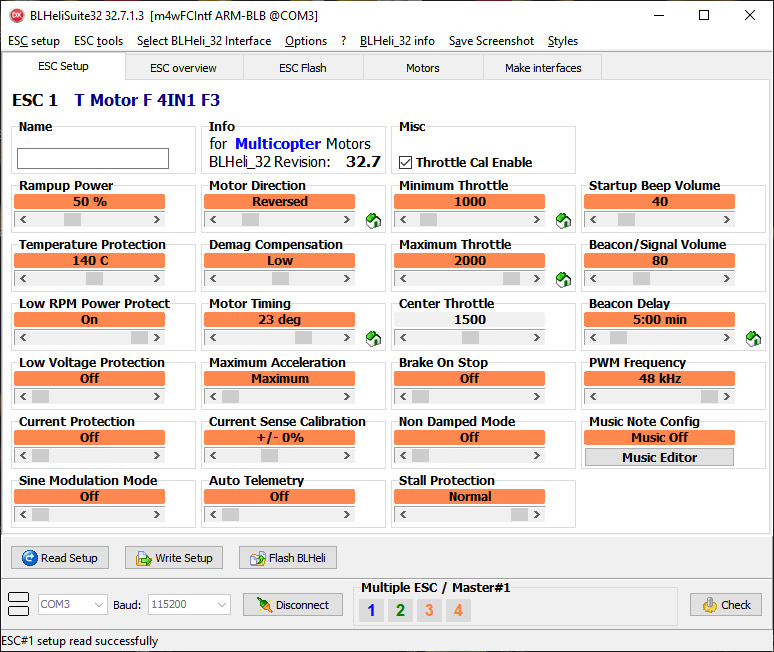This screenshot has width=774, height=652.
Task: Increase Brake On Stop with right arrow
Action: tap(537, 397)
